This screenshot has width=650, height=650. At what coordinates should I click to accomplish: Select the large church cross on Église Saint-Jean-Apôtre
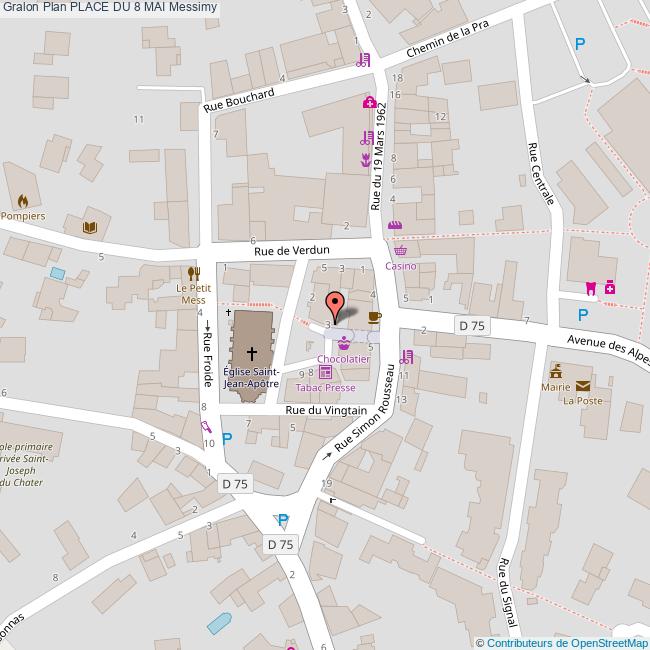(251, 353)
